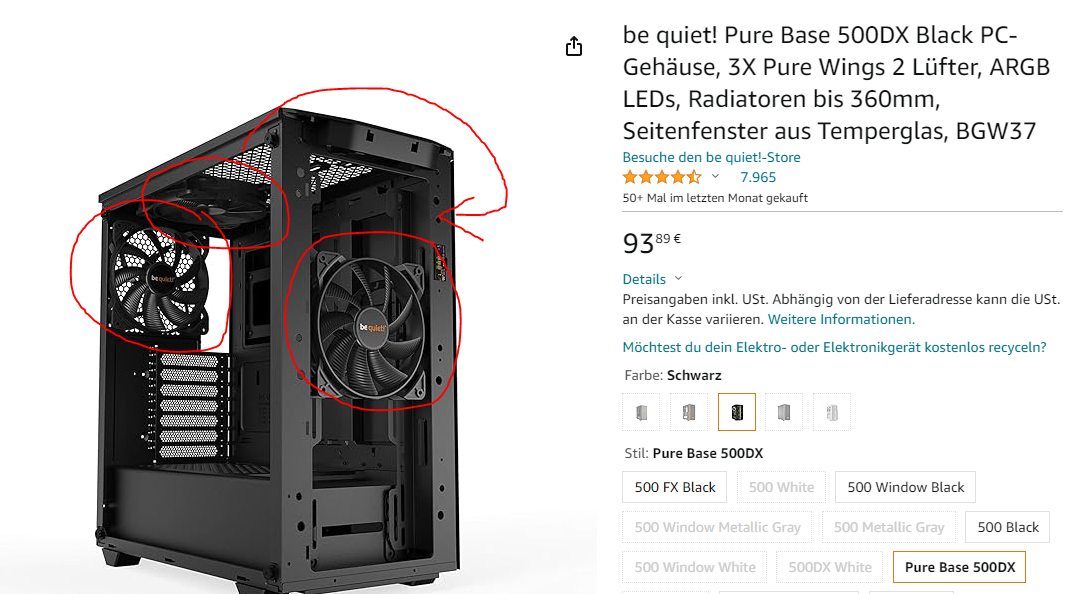Choose the 500DX White style option
The width and height of the screenshot is (1068, 594).
point(830,567)
